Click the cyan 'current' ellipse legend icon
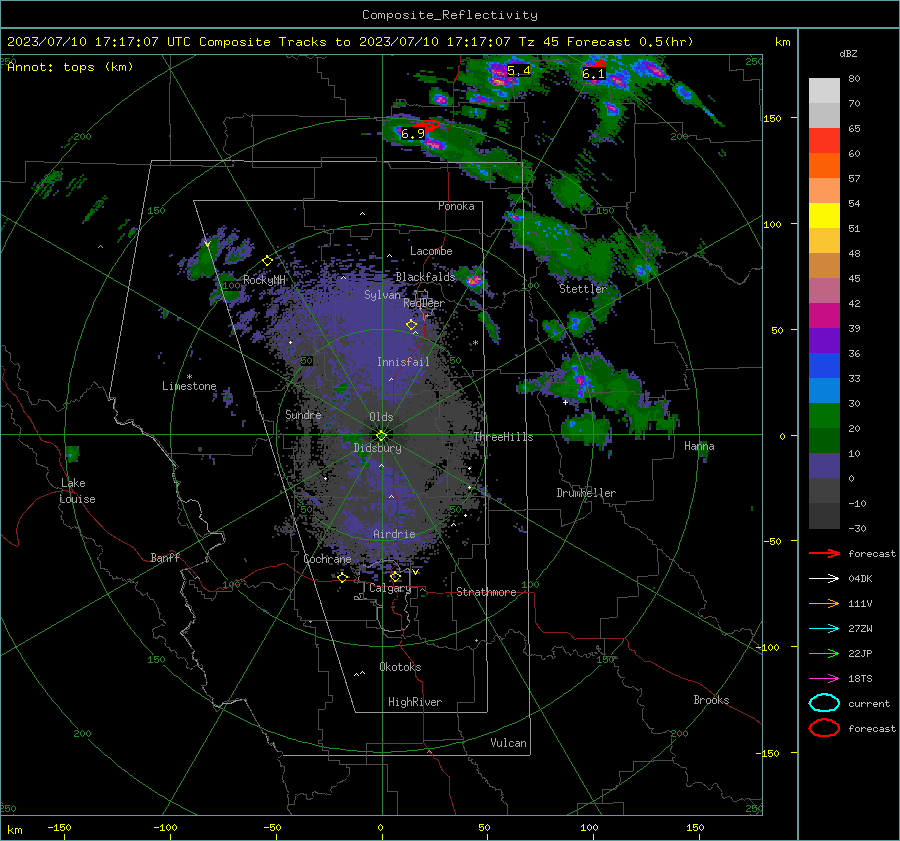 [x=824, y=703]
